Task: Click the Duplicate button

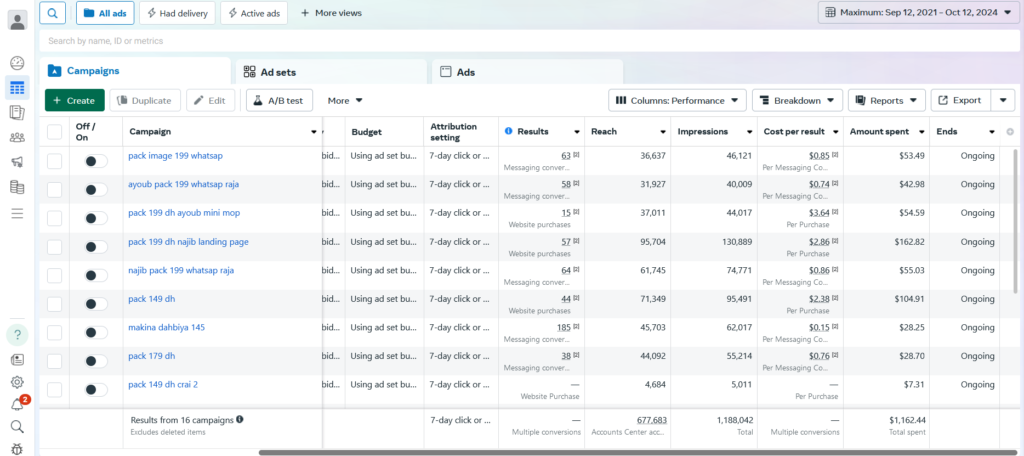Action: pyautogui.click(x=144, y=101)
